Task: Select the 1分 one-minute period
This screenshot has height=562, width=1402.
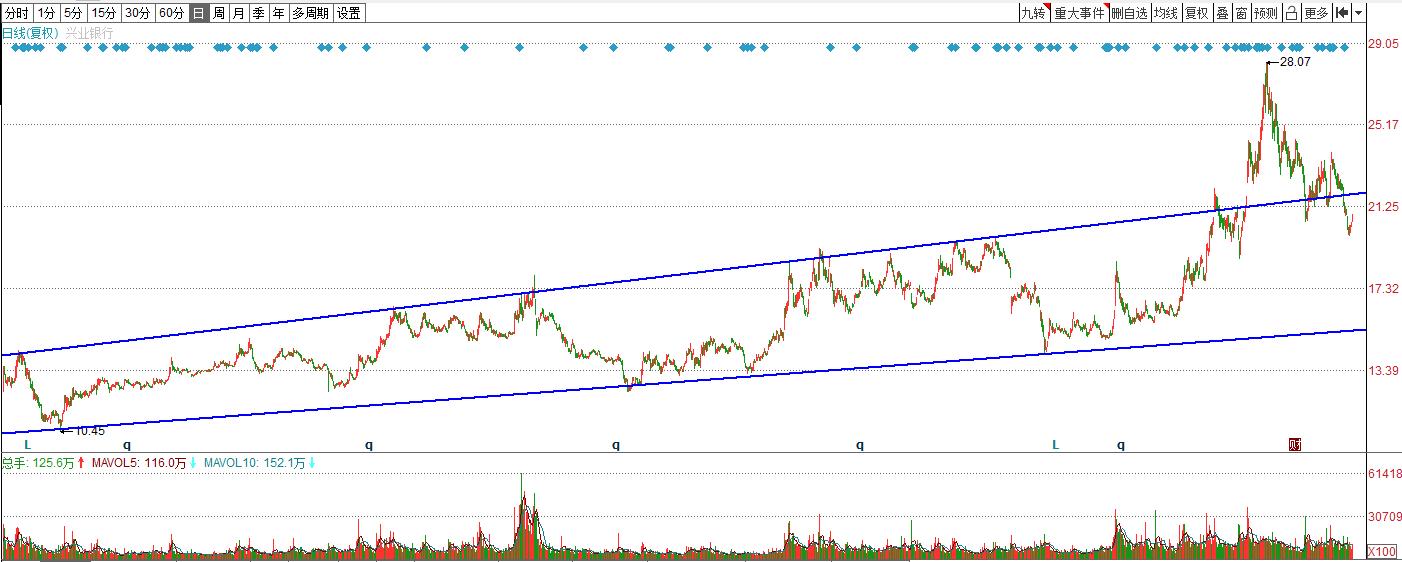Action: point(46,13)
